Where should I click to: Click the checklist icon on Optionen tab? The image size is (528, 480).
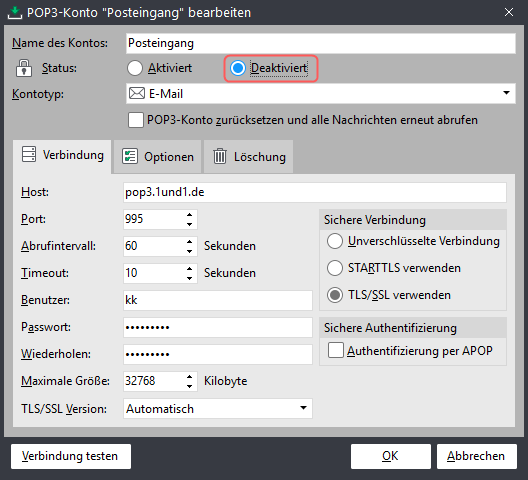(130, 157)
